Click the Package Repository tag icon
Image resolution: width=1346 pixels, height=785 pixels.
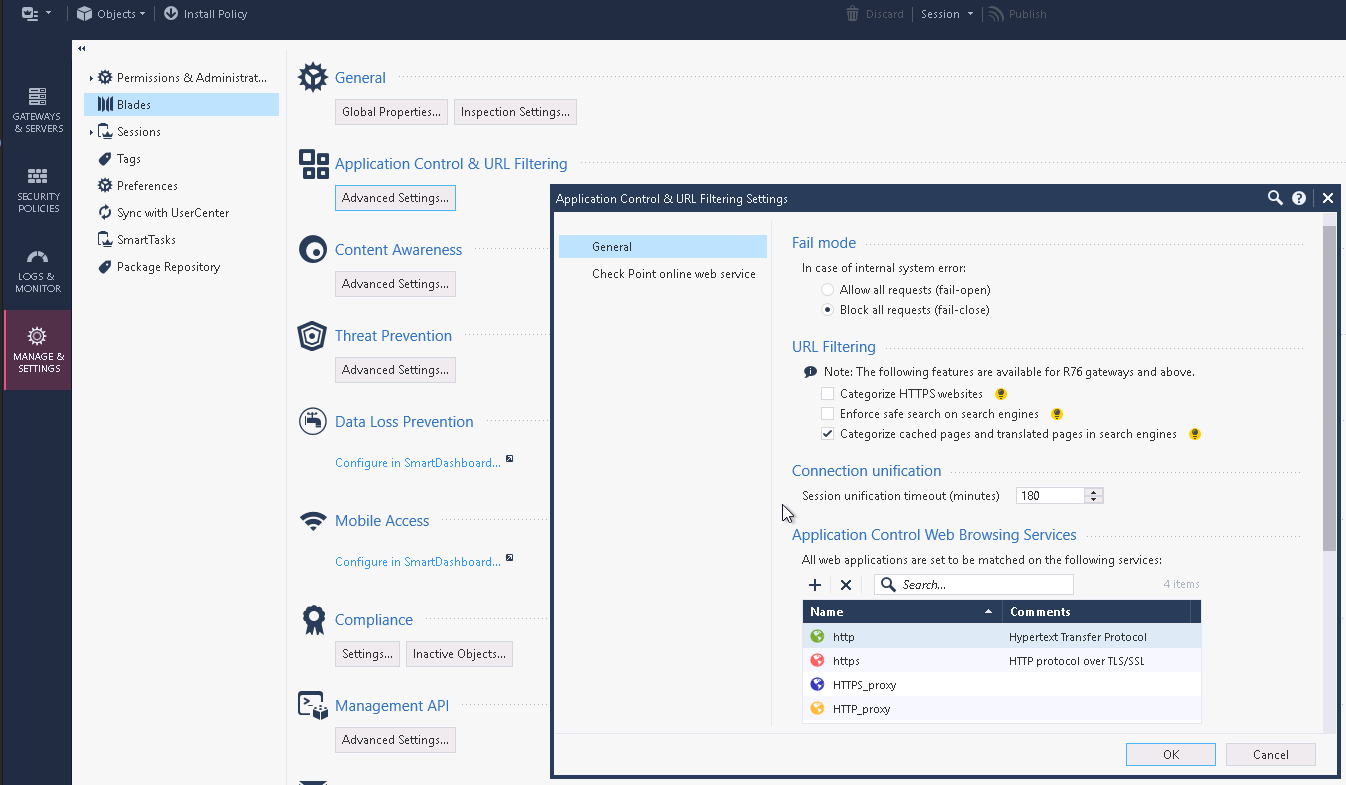[x=105, y=266]
